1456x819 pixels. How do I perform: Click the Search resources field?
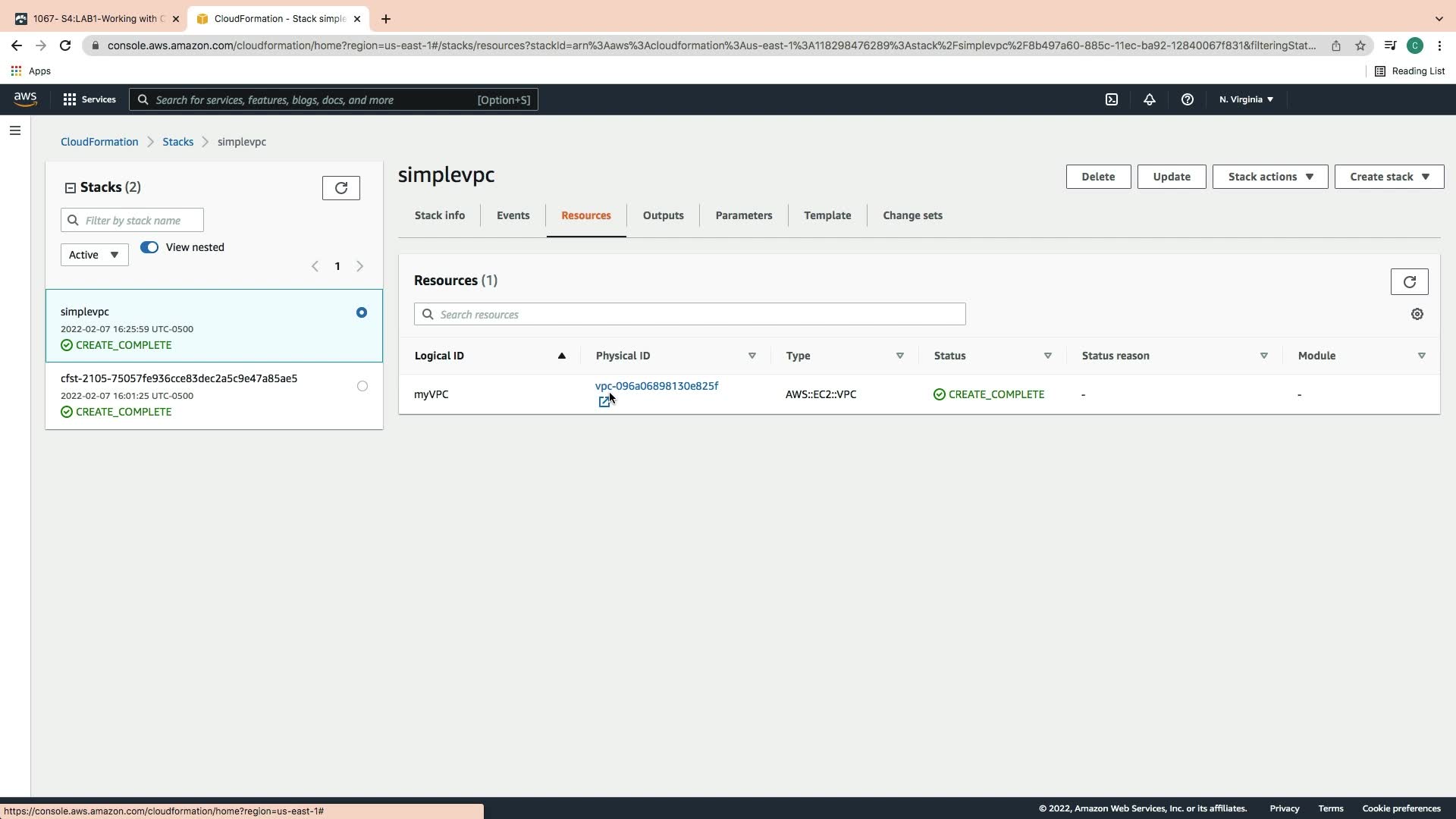coord(689,314)
